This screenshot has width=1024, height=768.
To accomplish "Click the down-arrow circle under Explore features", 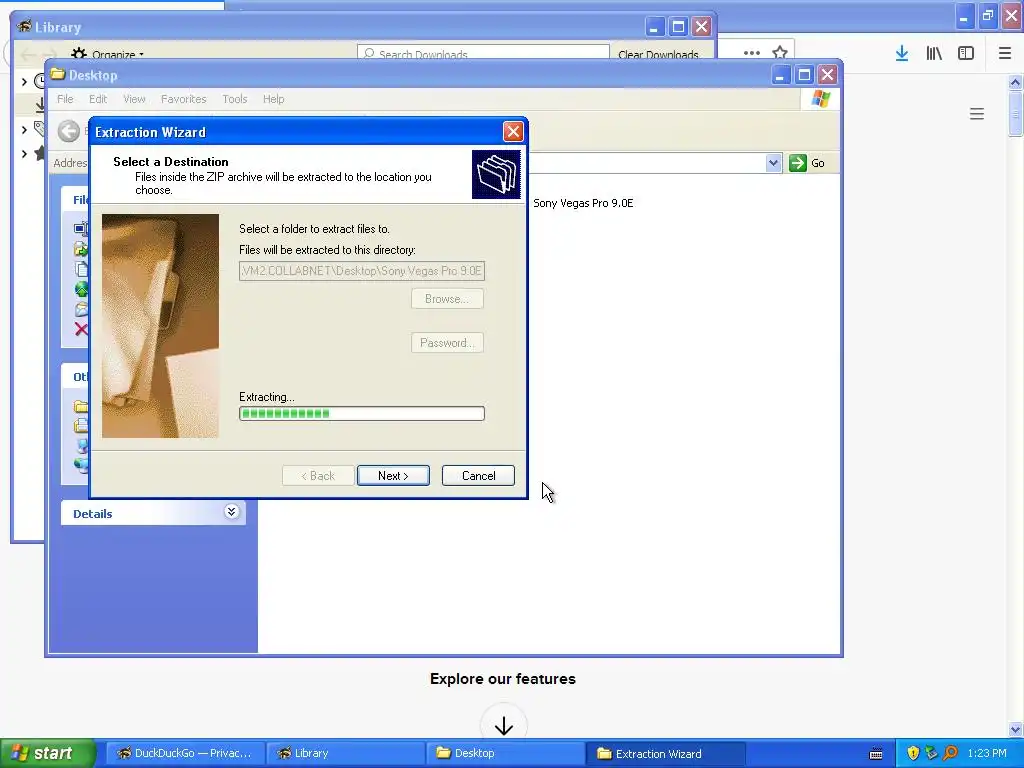I will (x=504, y=725).
